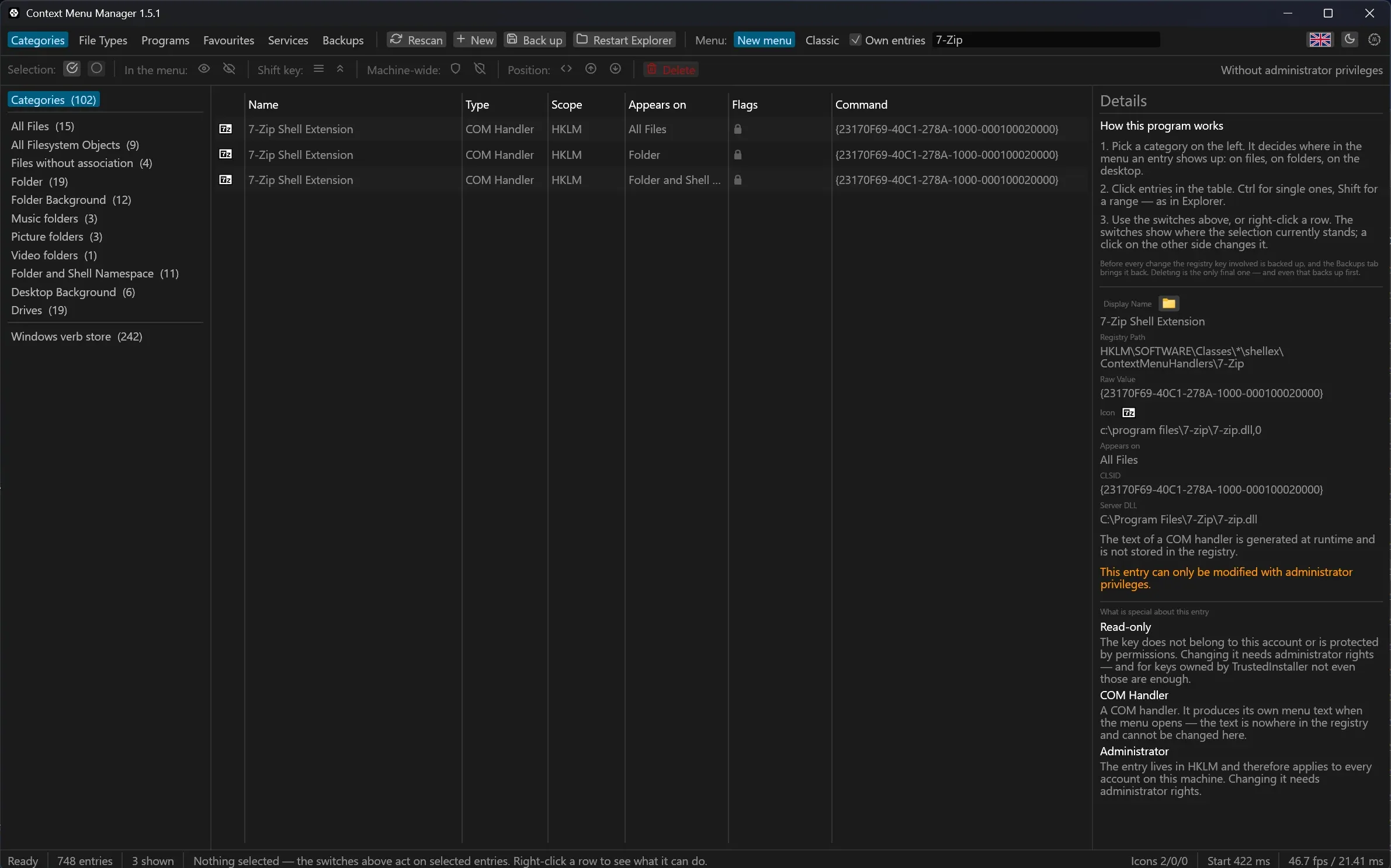This screenshot has width=1391, height=868.
Task: Open the Programs tab
Action: coord(165,40)
